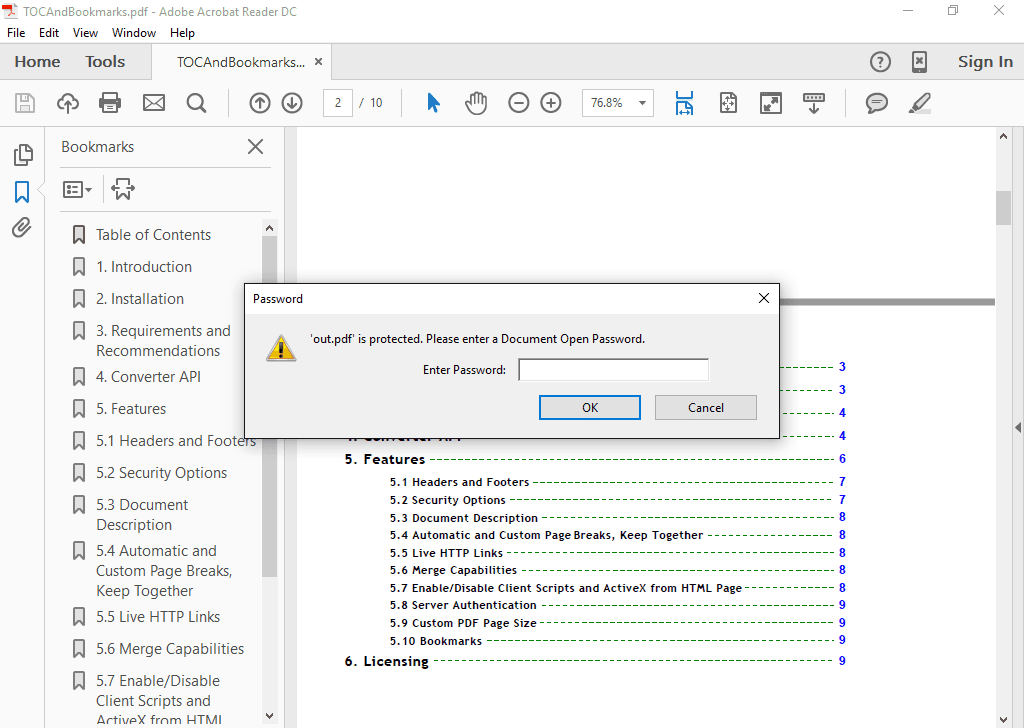
Task: Go to previous page arrow icon
Action: 260,103
